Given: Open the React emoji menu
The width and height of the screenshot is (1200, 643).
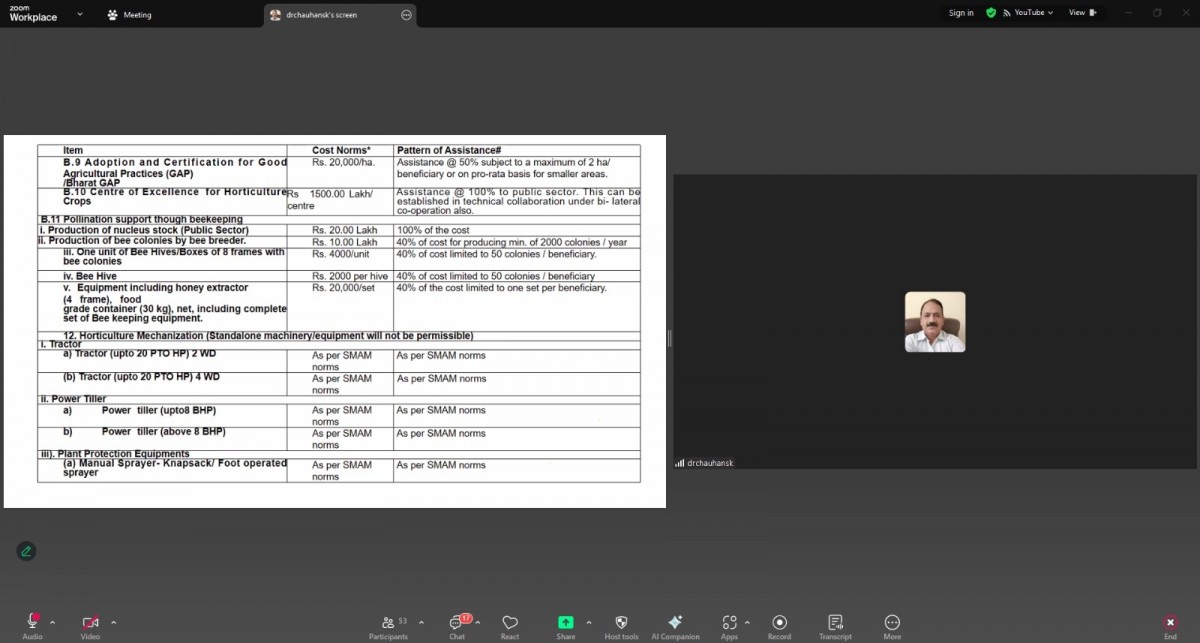Looking at the screenshot, I should [x=510, y=623].
